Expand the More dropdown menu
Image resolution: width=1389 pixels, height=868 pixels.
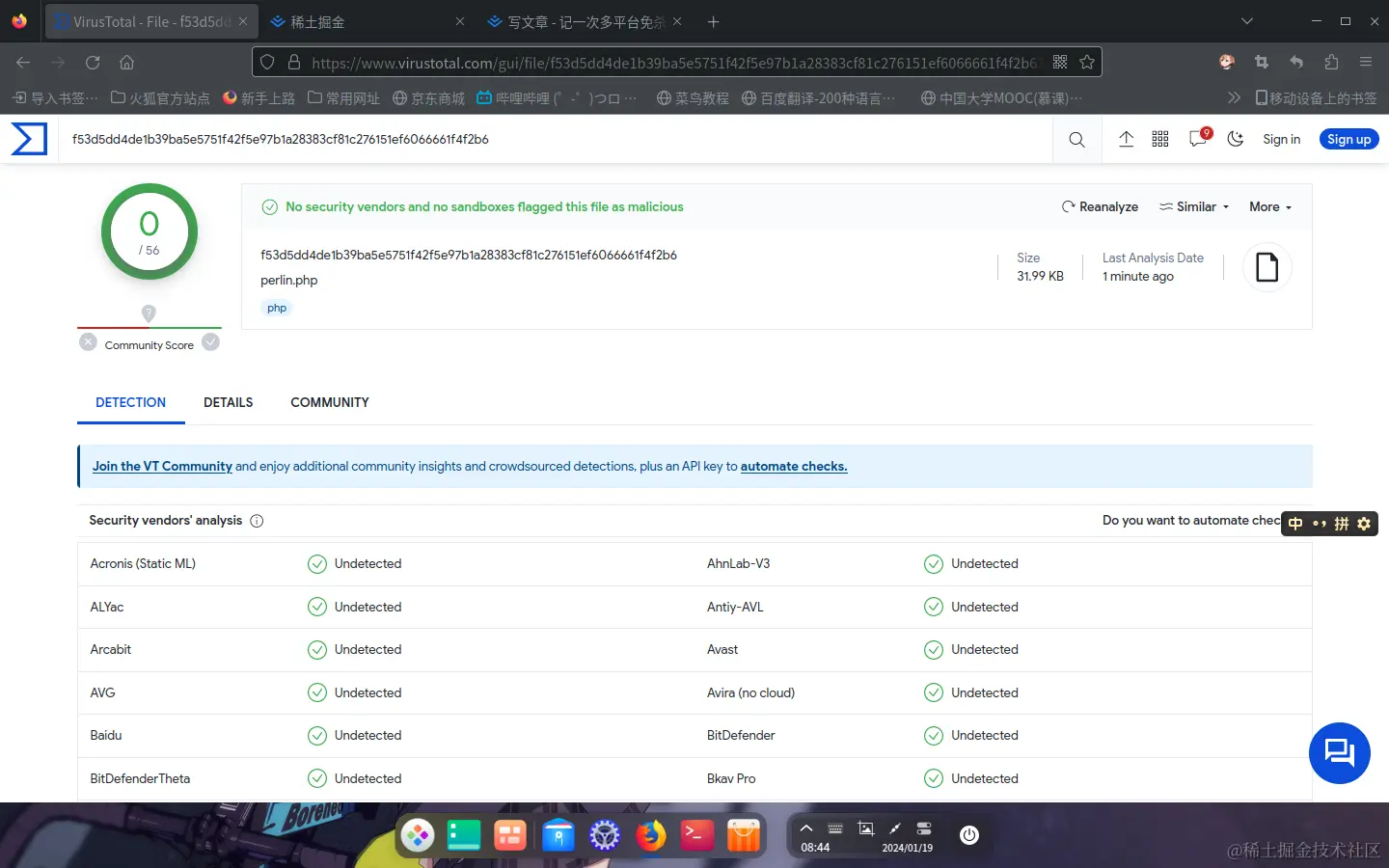coord(1269,206)
